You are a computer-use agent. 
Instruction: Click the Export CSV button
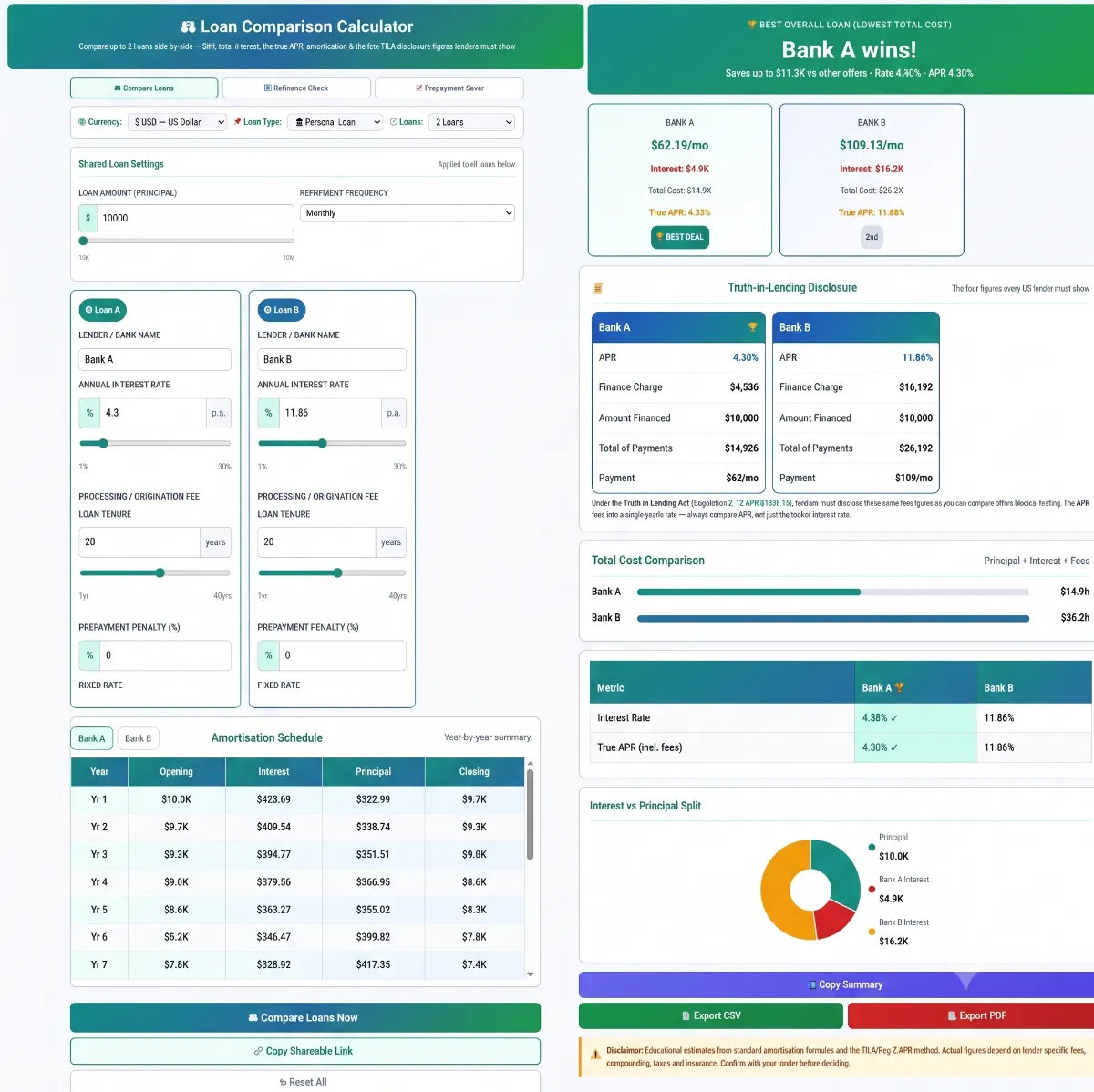click(x=711, y=1015)
